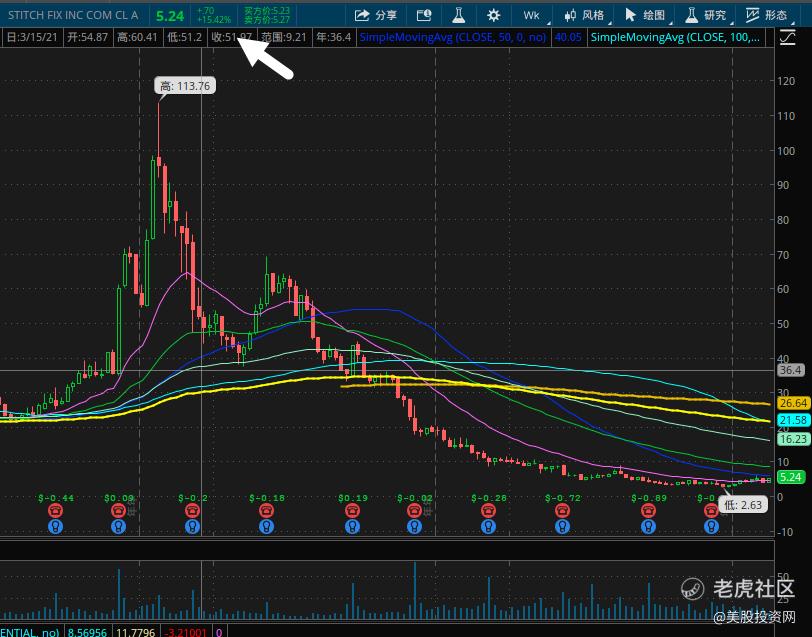Click the blue lightbulb icon under $-0.89
812x637 pixels.
pyautogui.click(x=648, y=527)
